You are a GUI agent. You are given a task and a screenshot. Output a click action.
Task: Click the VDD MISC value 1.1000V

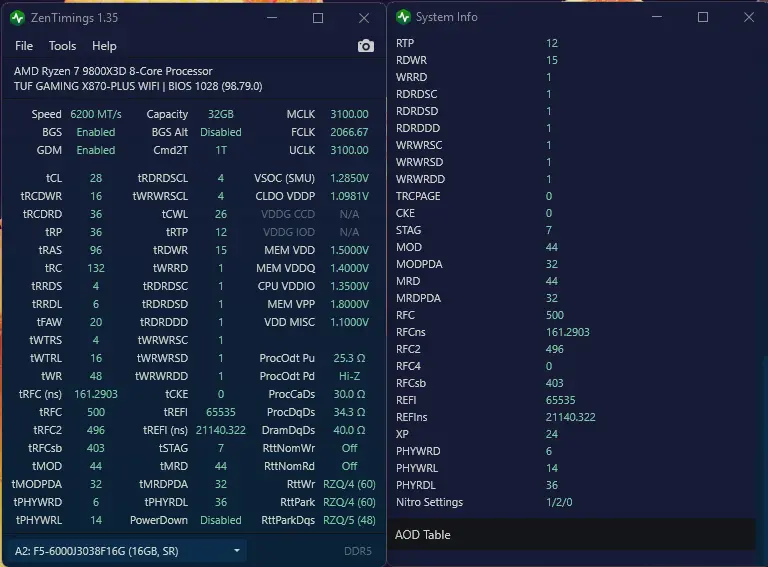(x=349, y=322)
